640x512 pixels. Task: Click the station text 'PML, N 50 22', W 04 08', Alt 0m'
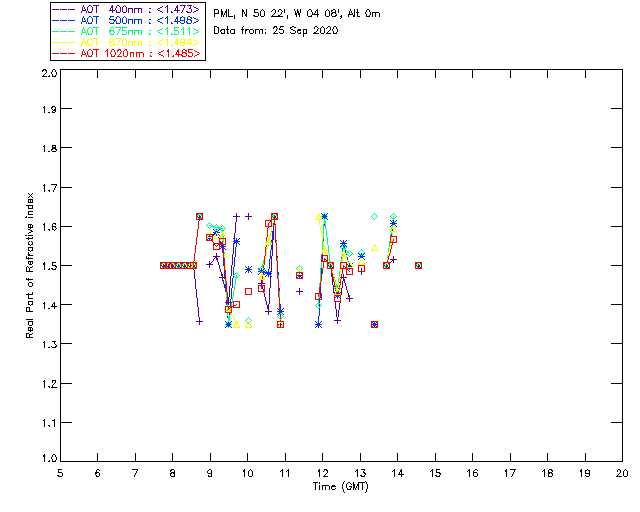click(297, 14)
